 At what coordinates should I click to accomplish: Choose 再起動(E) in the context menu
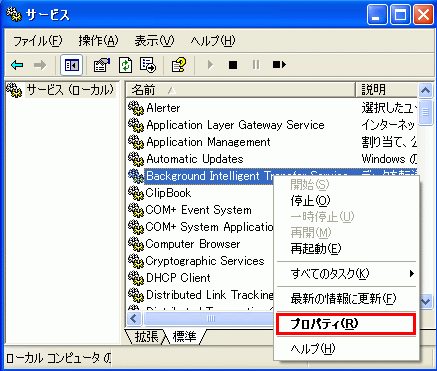[x=346, y=249]
